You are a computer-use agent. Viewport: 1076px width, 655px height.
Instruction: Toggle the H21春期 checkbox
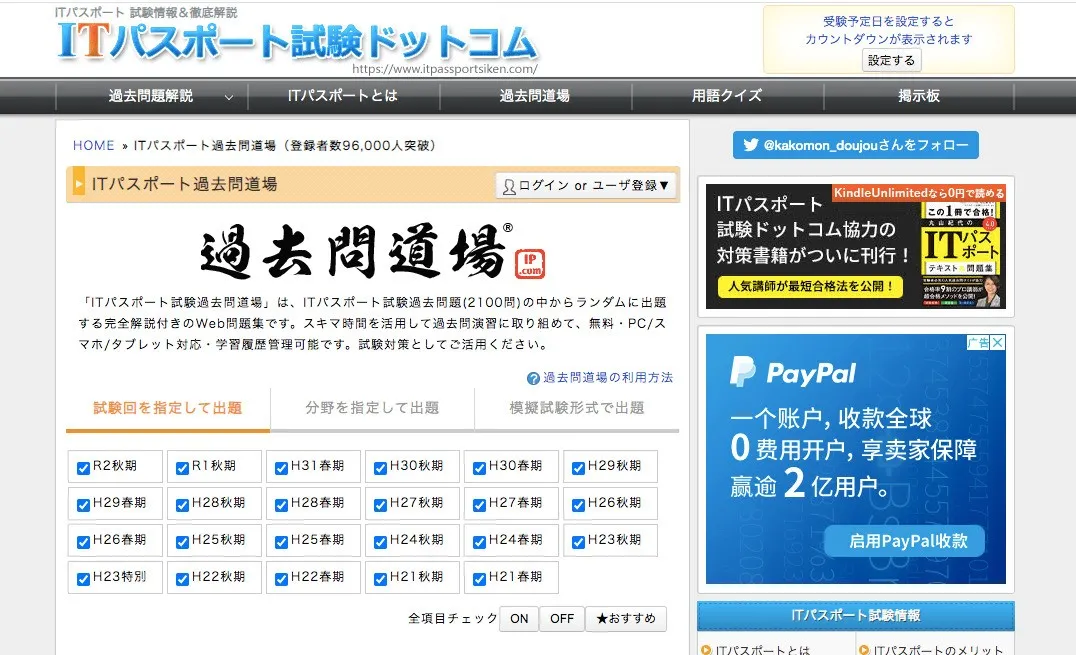point(479,579)
